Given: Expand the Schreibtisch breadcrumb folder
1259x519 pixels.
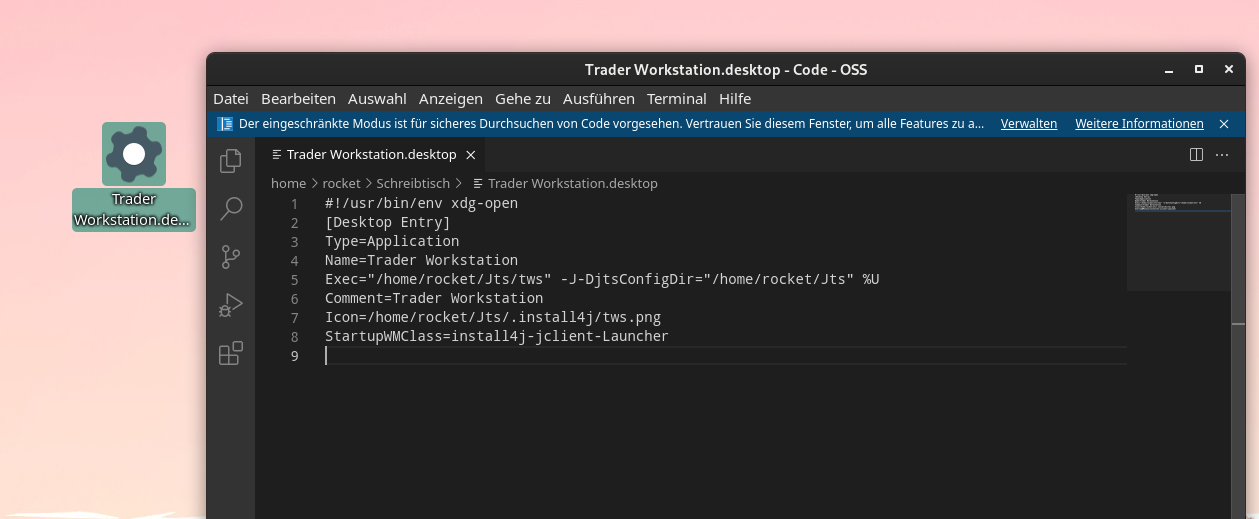Looking at the screenshot, I should coord(413,184).
